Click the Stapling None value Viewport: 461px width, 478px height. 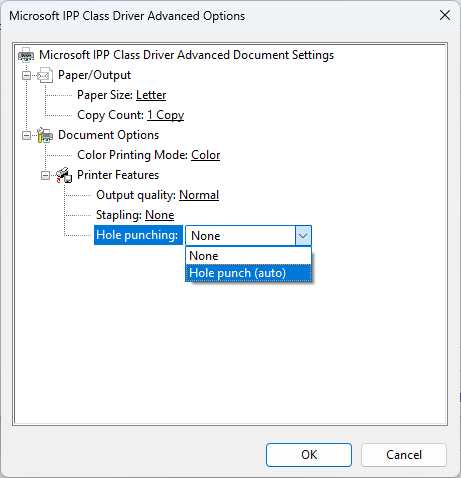[x=159, y=215]
